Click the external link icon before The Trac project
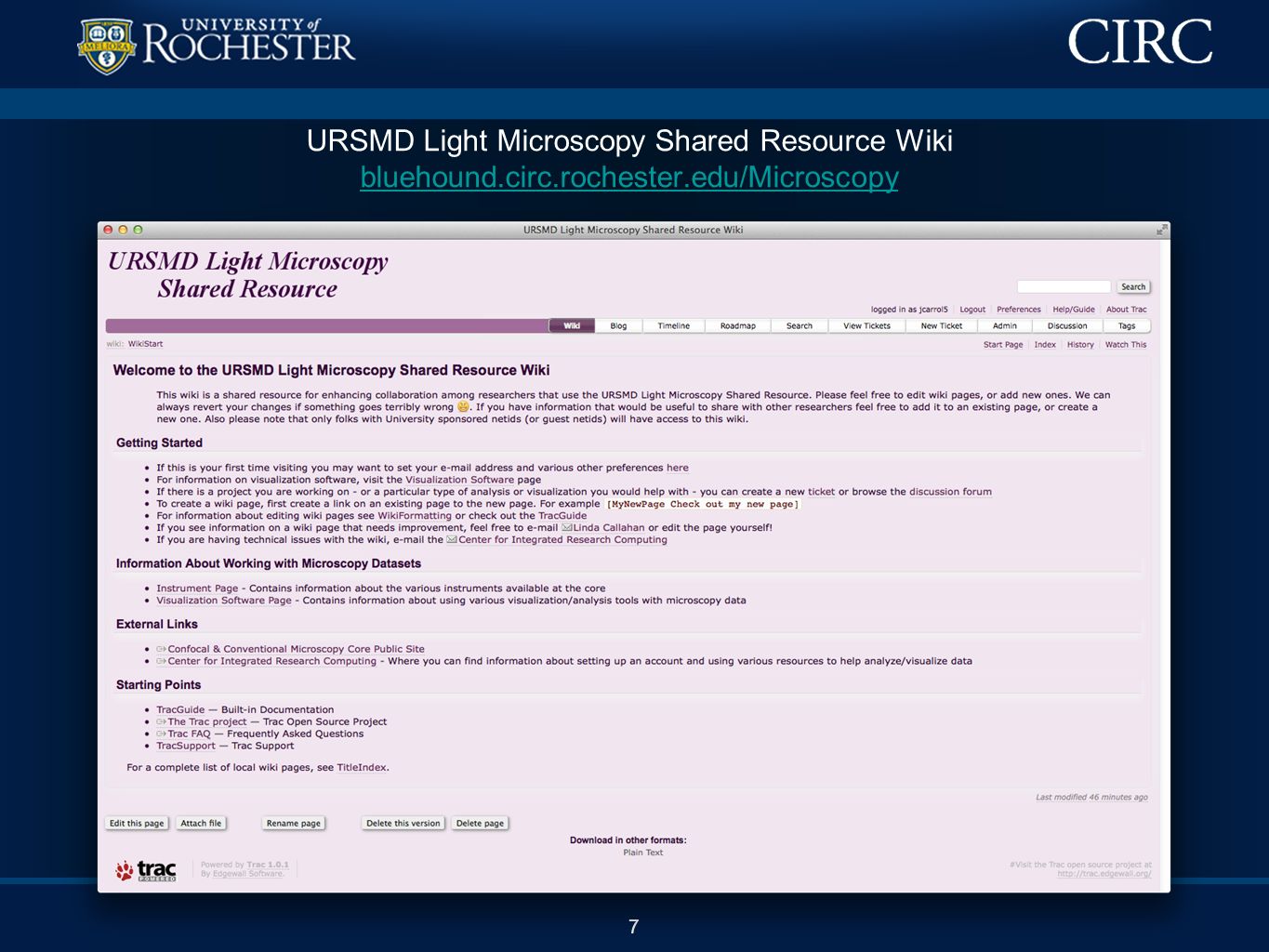The width and height of the screenshot is (1269, 952). 161,721
